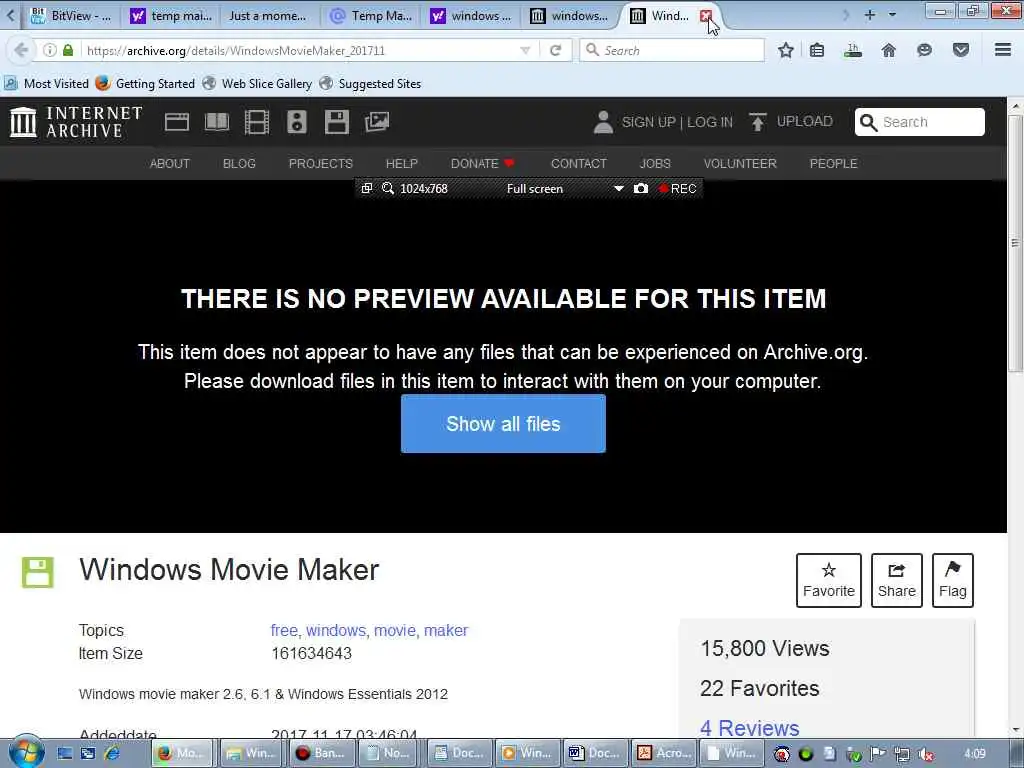The width and height of the screenshot is (1024, 768).
Task: Open the BLOG navigation link
Action: pyautogui.click(x=239, y=163)
